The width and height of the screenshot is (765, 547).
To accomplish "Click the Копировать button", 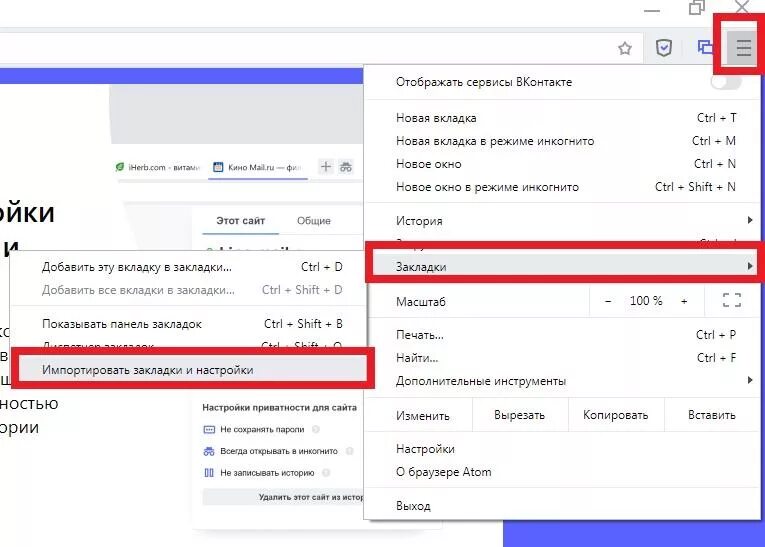I will click(616, 415).
